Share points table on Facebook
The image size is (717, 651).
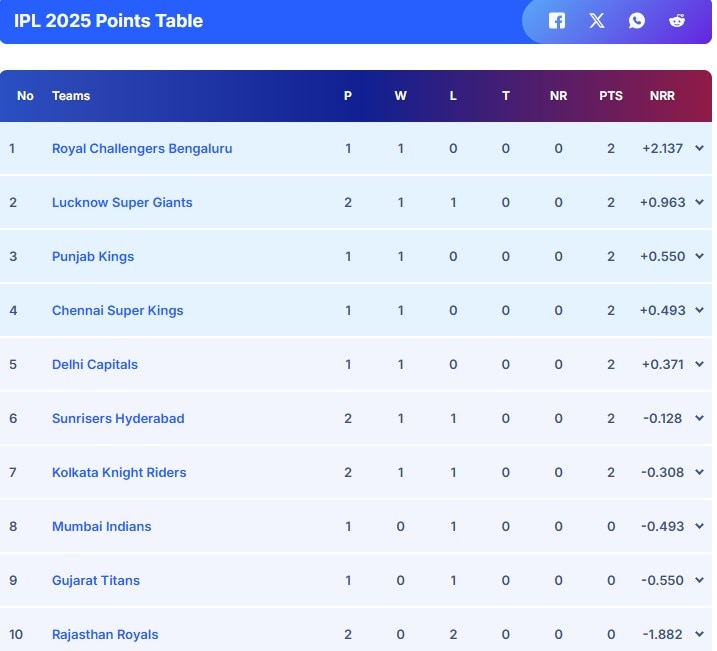tap(557, 20)
